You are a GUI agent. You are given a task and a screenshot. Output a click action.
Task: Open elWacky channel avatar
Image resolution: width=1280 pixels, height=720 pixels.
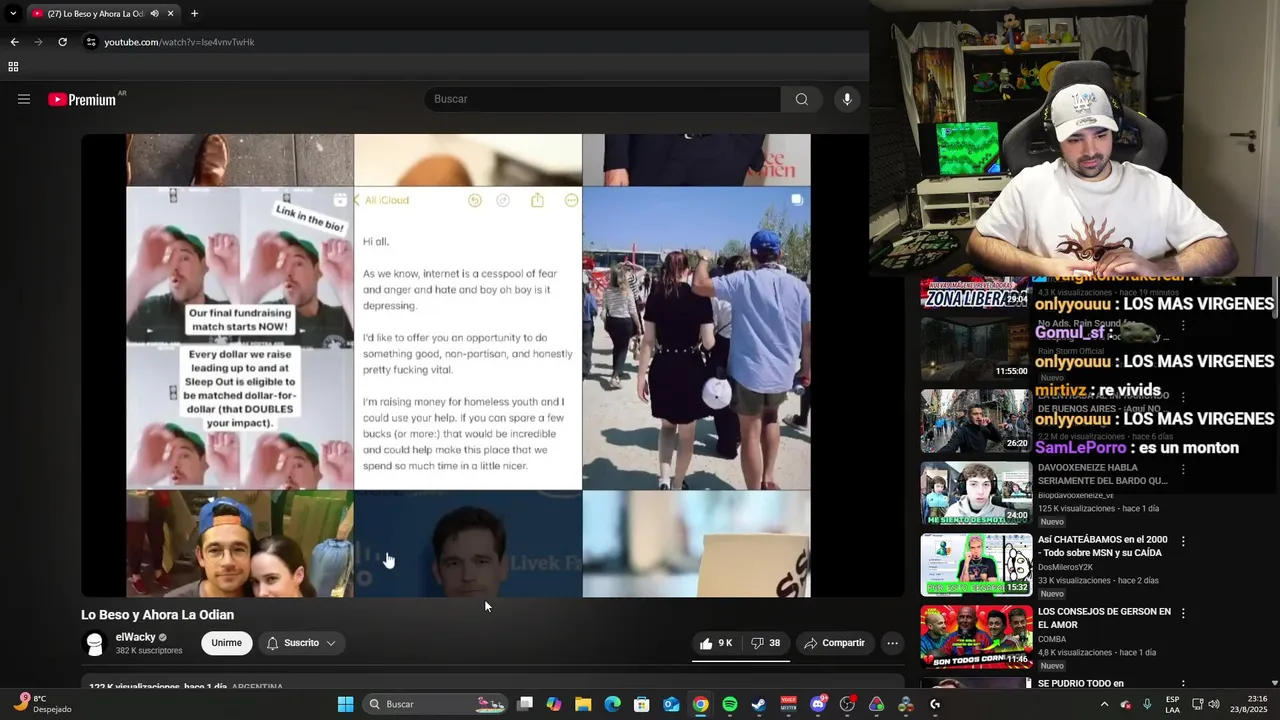(95, 644)
